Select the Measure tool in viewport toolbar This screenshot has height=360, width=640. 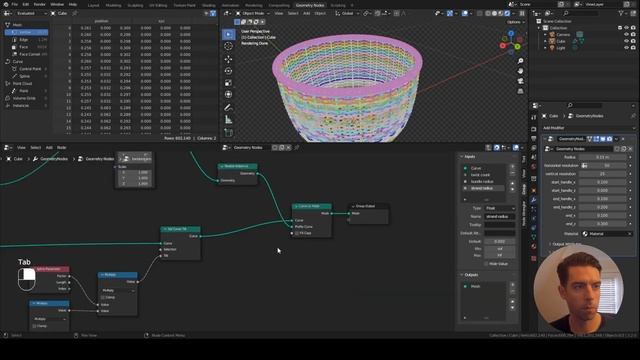pyautogui.click(x=229, y=120)
